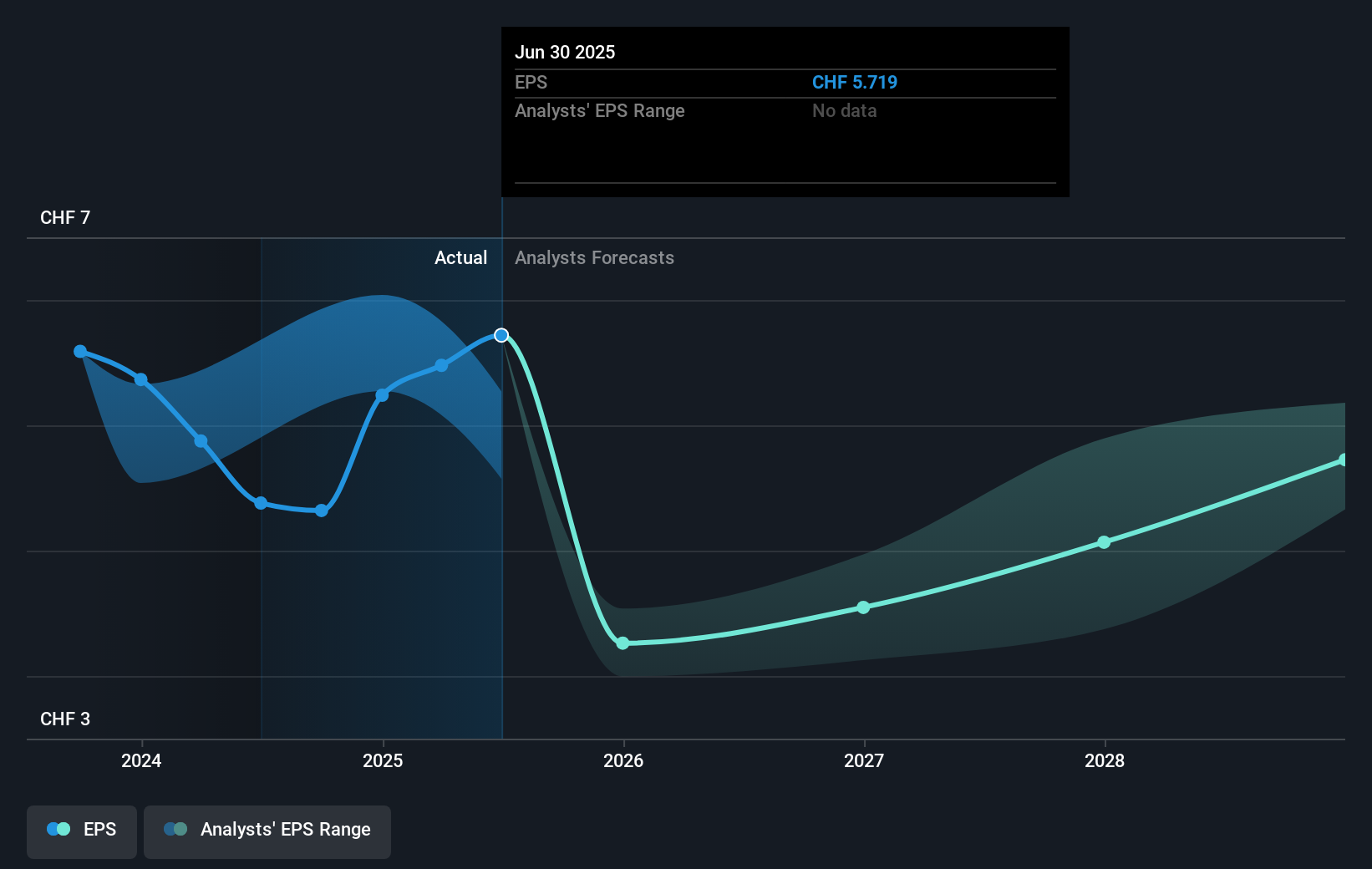This screenshot has width=1372, height=869.
Task: Select the EPS data point in early 2024
Action: [201, 441]
